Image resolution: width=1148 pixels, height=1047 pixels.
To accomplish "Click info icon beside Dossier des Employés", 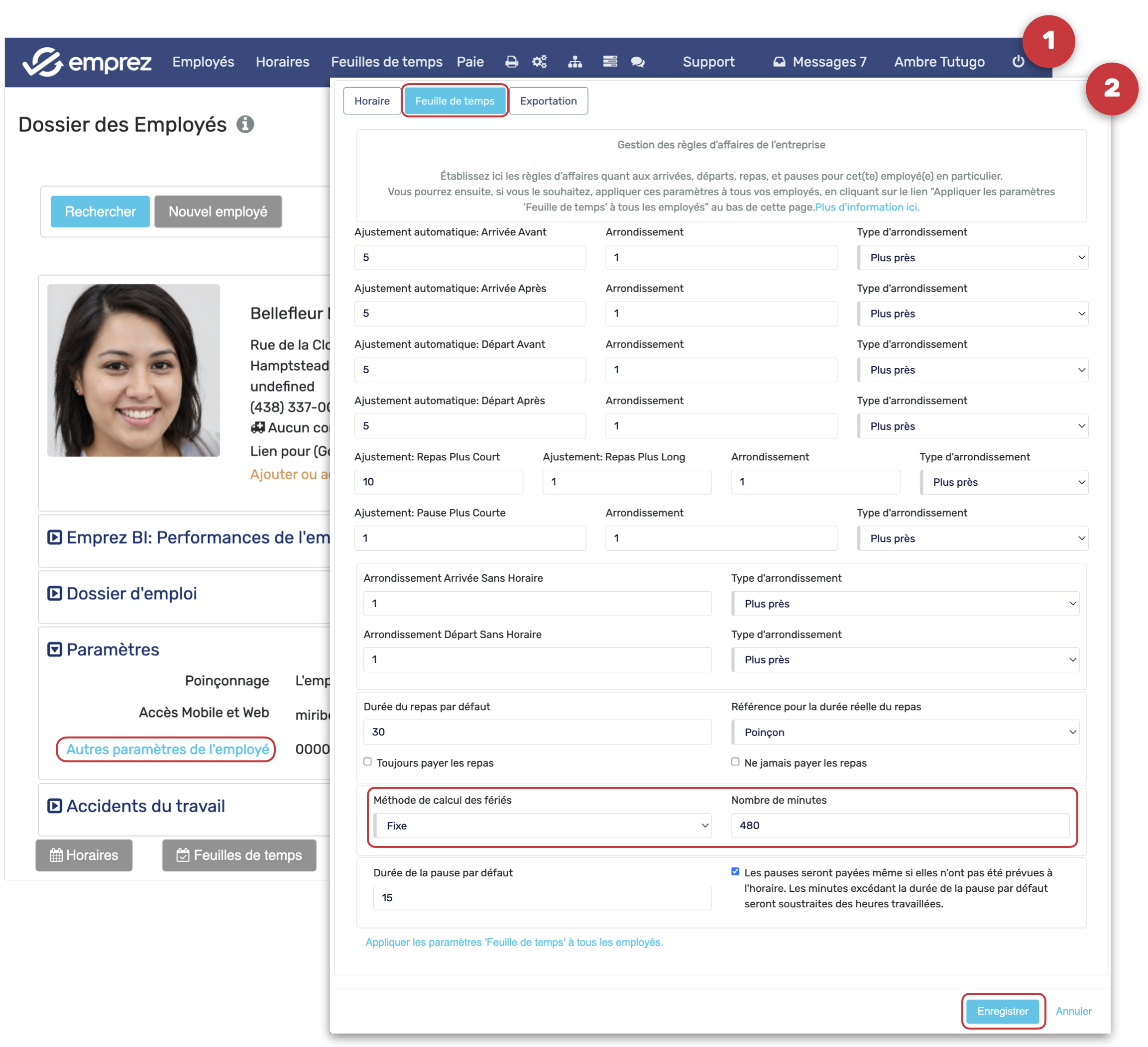I will [x=245, y=124].
